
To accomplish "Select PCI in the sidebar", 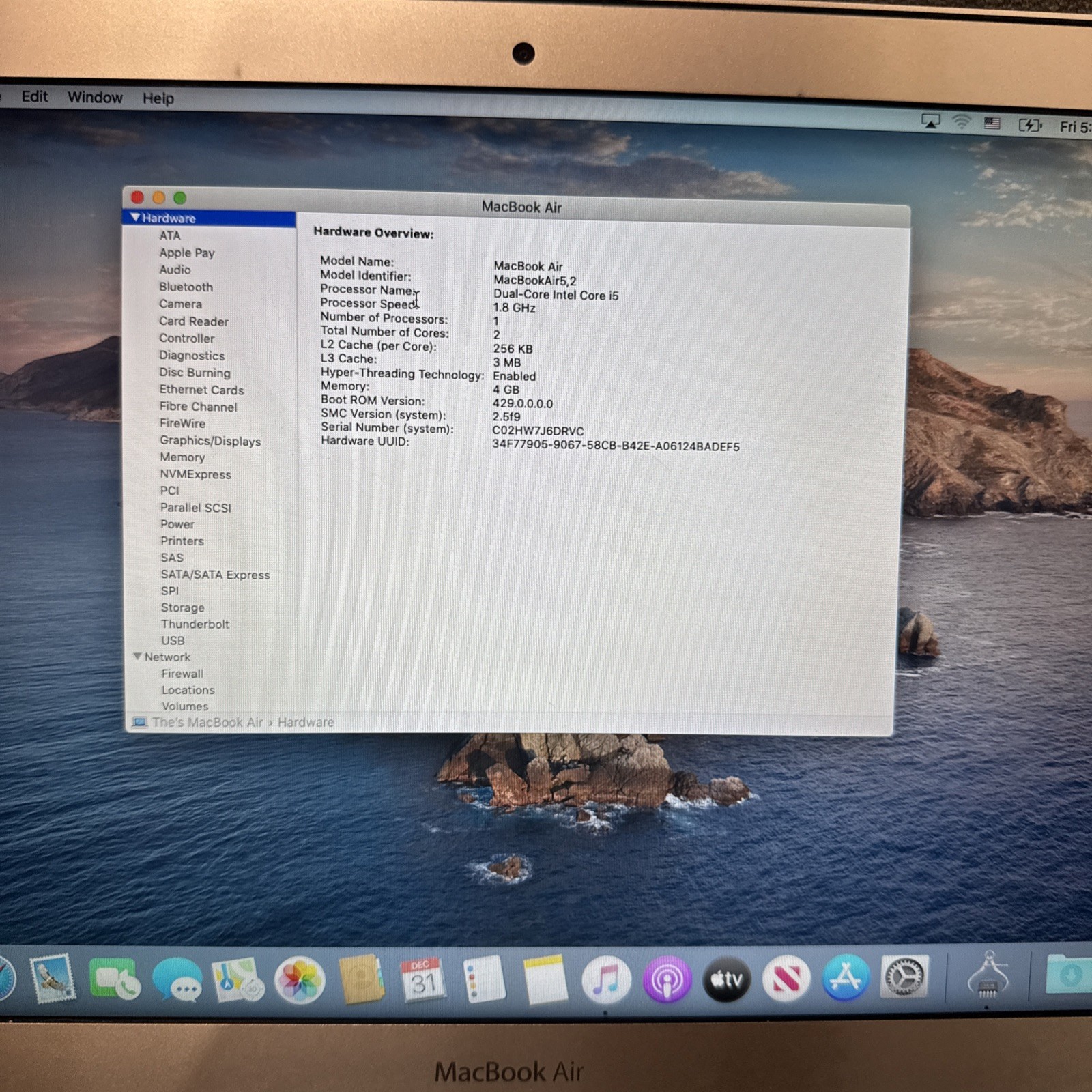I will pos(169,491).
